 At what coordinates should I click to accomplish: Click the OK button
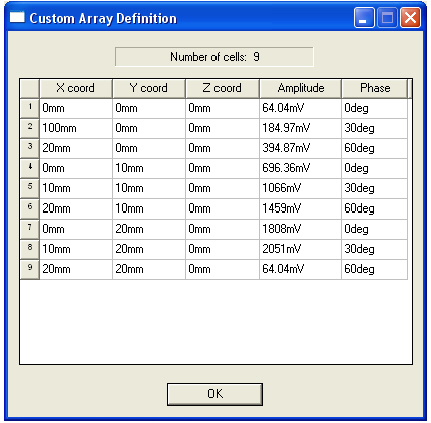pyautogui.click(x=215, y=394)
